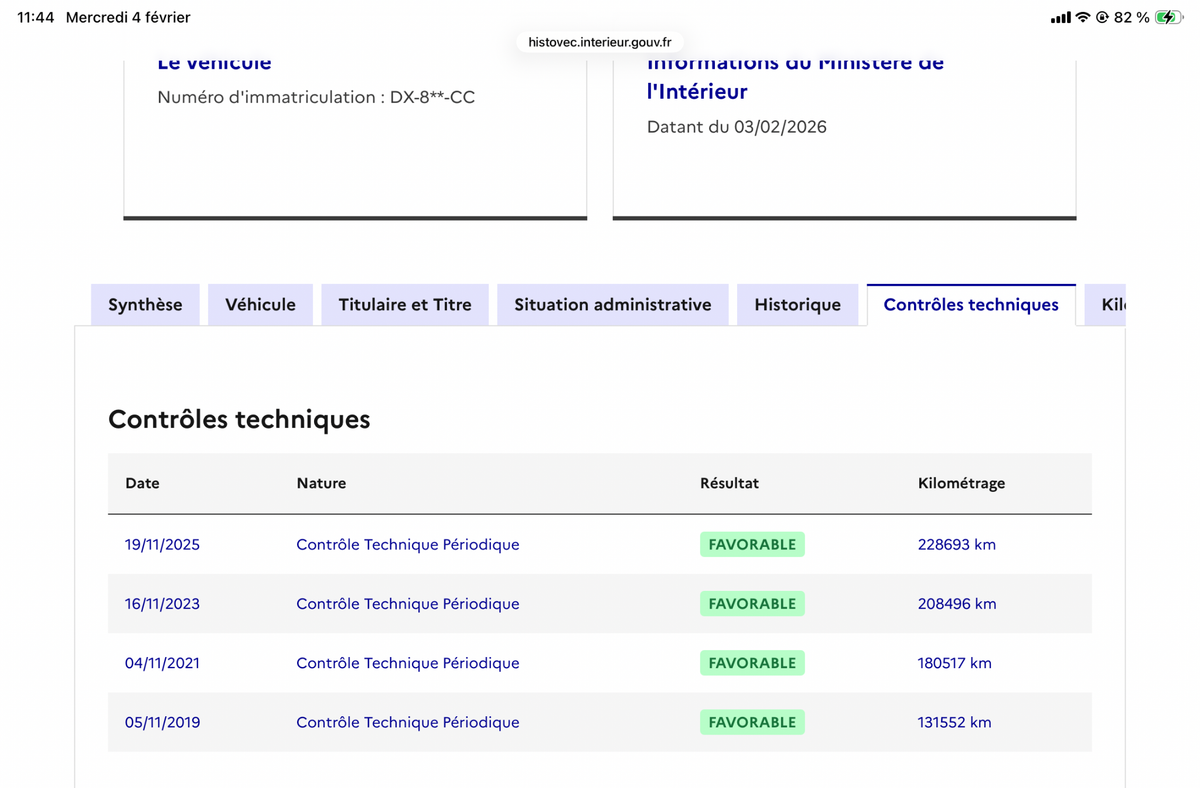Tap the cellular signal bars icon
This screenshot has width=1200, height=788.
(1060, 18)
